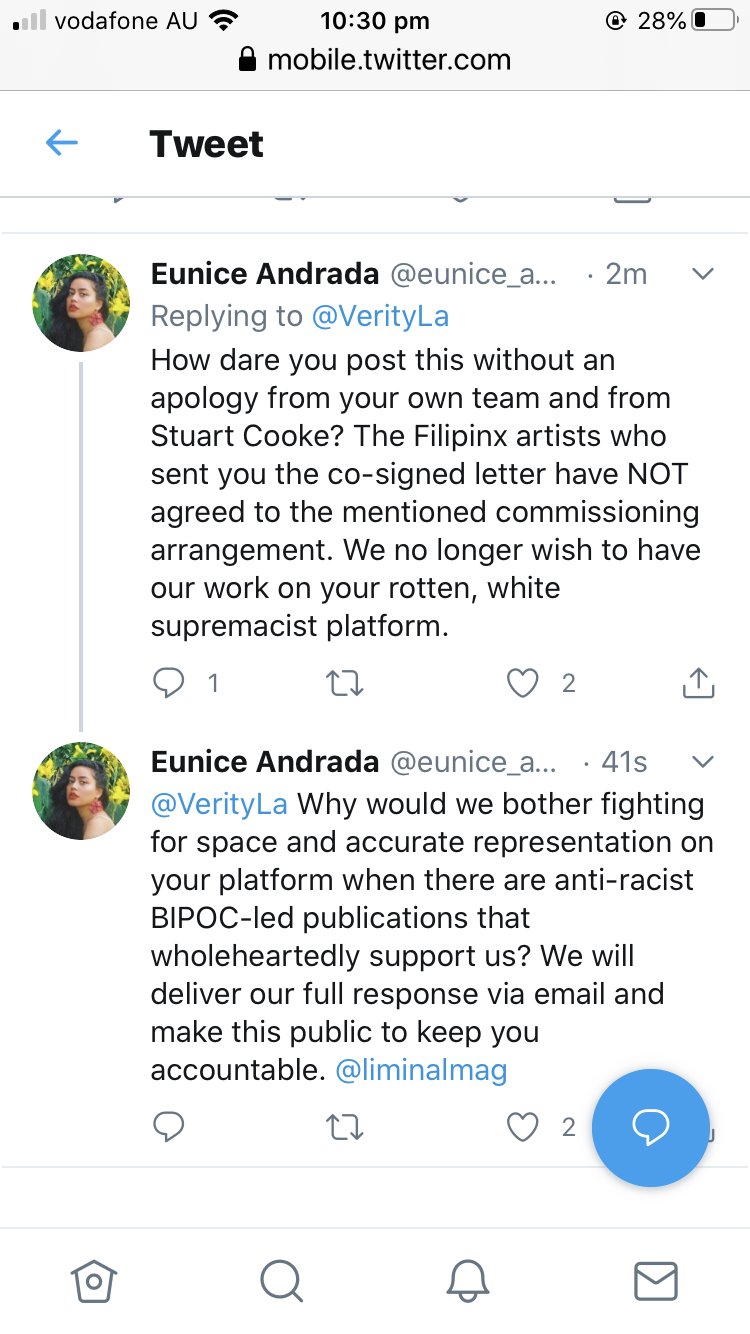Viewport: 750px width, 1334px height.
Task: Reply to the second tweet mentioning @liminalmag
Action: pos(168,1127)
